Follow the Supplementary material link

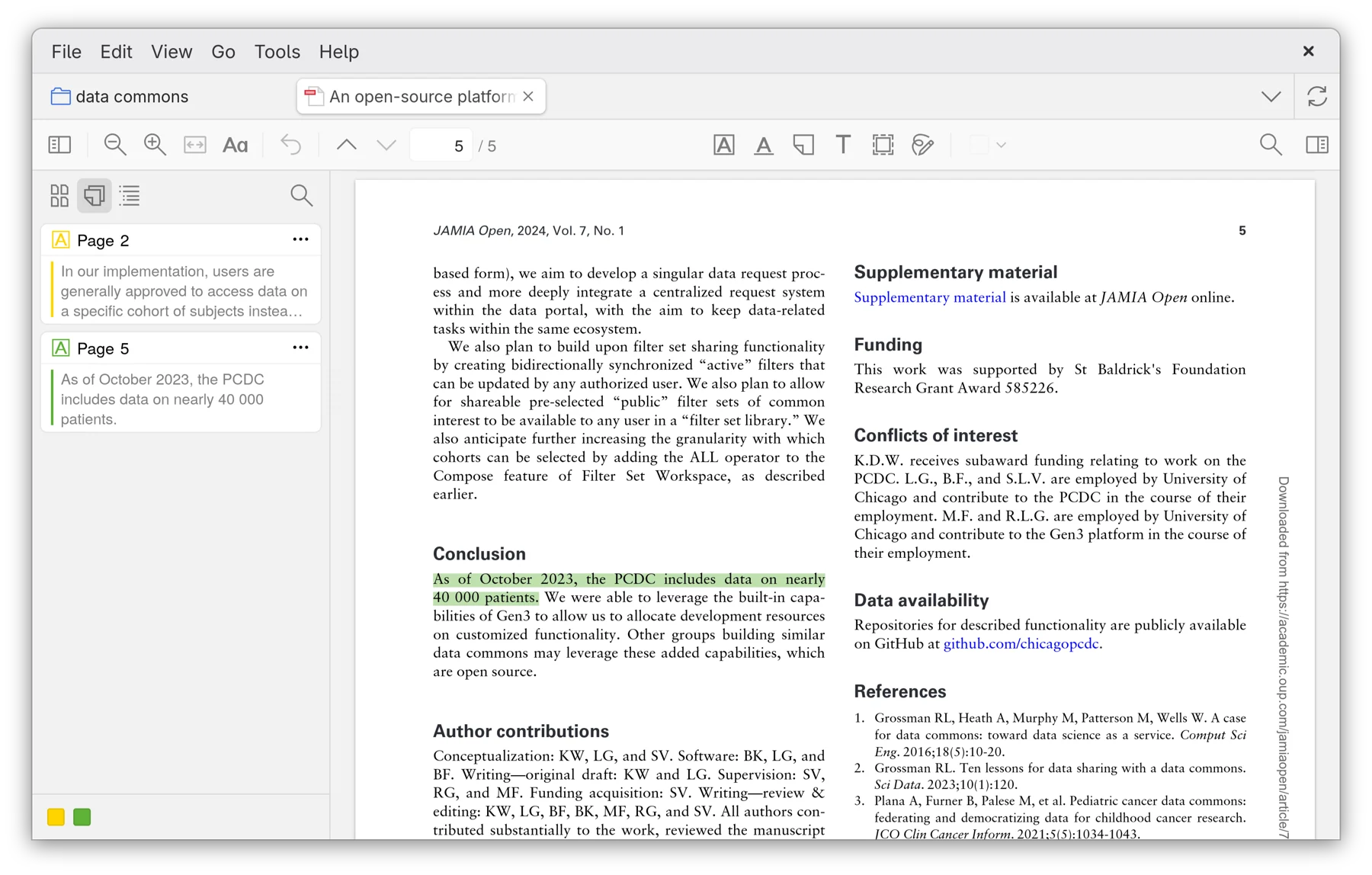pyautogui.click(x=929, y=297)
